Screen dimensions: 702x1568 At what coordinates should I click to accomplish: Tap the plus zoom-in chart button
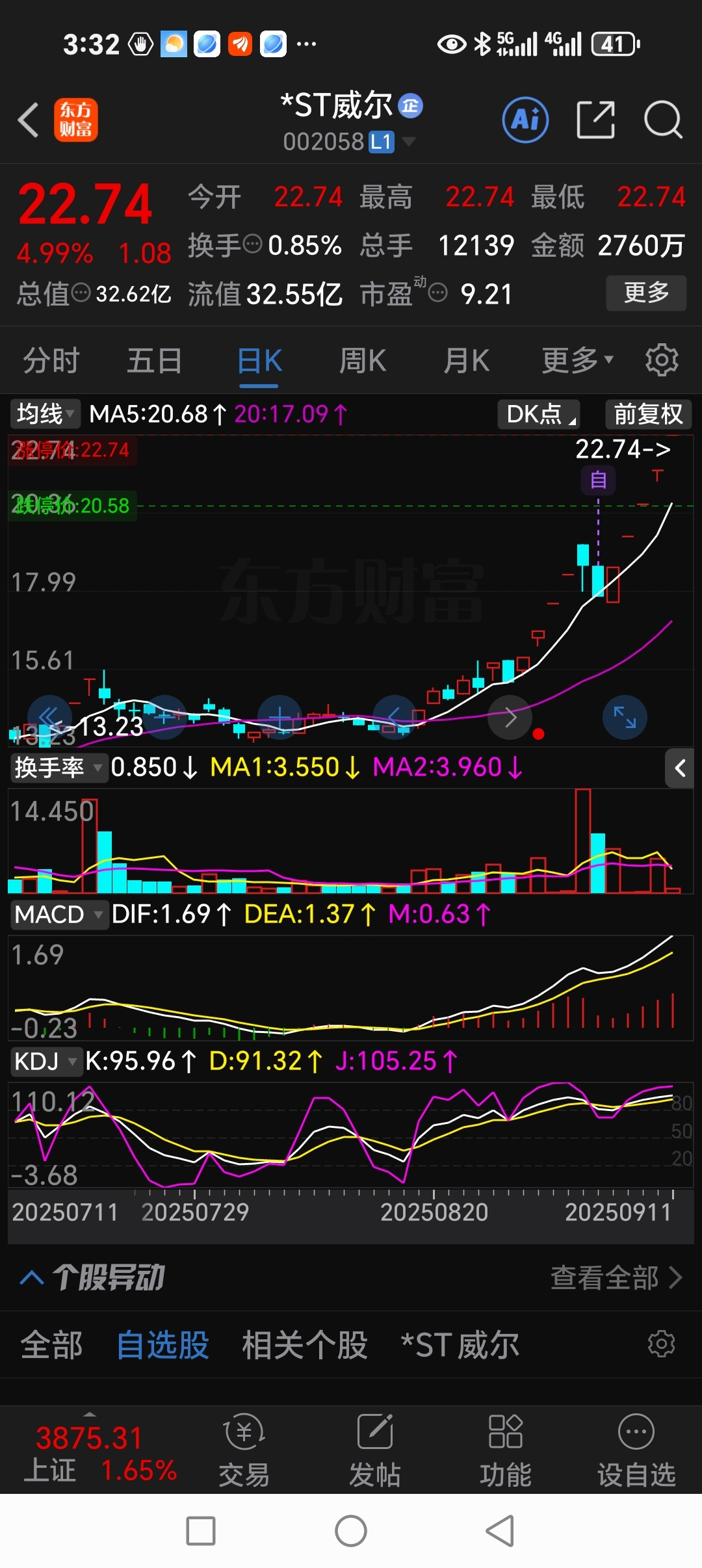coord(279,717)
